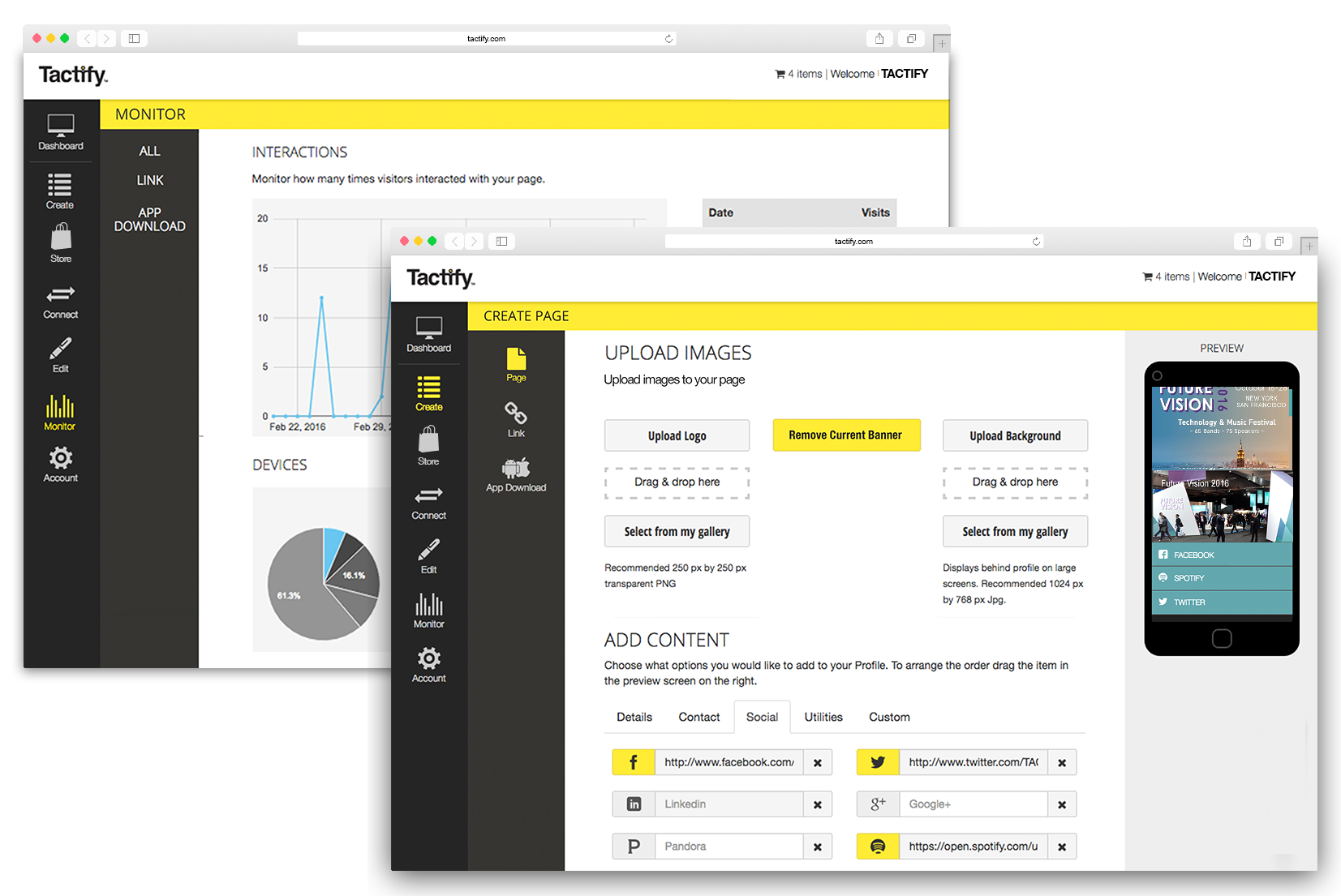Click the LinkedIn icon in Social list
This screenshot has width=1341, height=896.
tap(634, 804)
